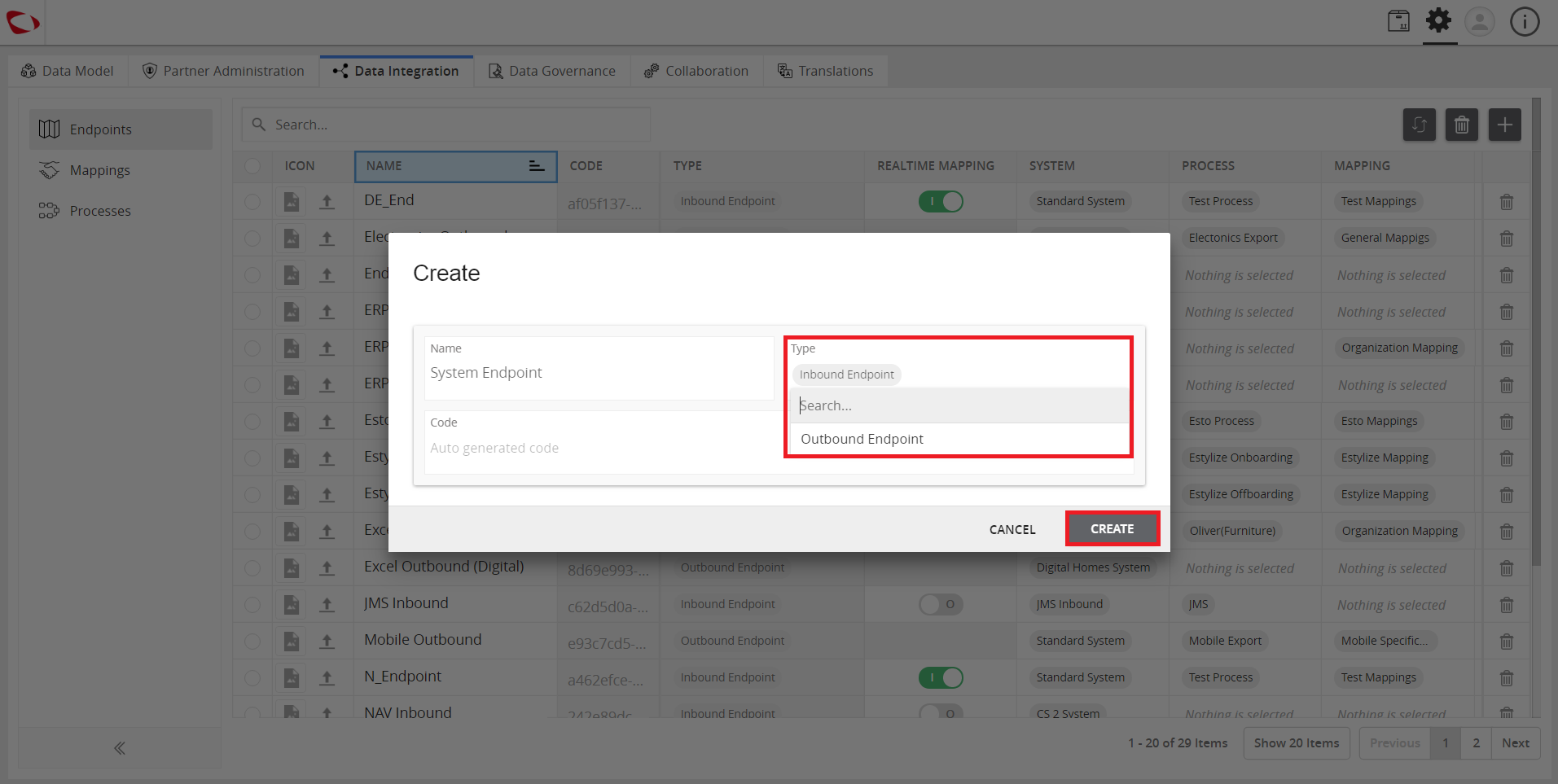Delete Estylize Onboarding row with trash icon
The width and height of the screenshot is (1558, 784).
[1507, 458]
